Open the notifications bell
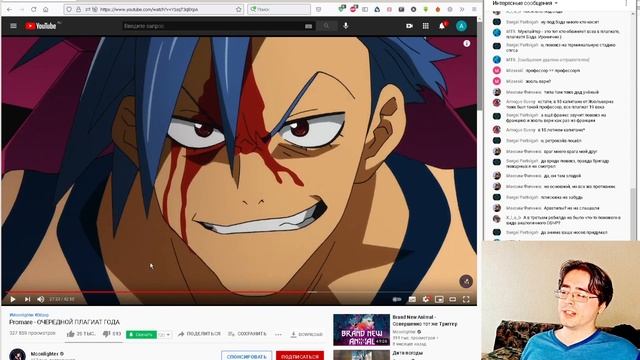The height and width of the screenshot is (360, 640). coord(442,26)
